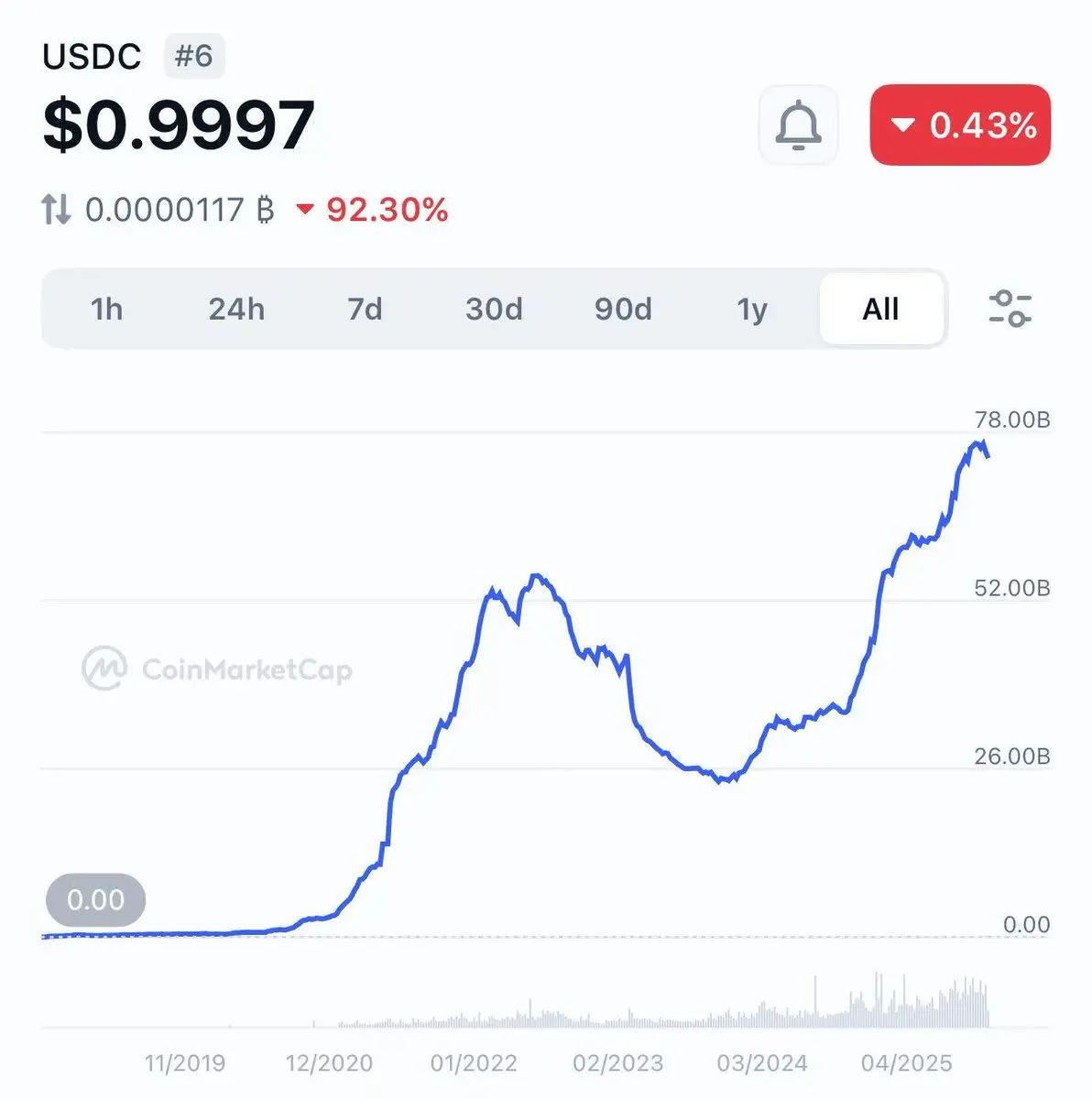The image size is (1092, 1099).
Task: Tap the 0.0000117 BTC price text
Action: tap(180, 210)
